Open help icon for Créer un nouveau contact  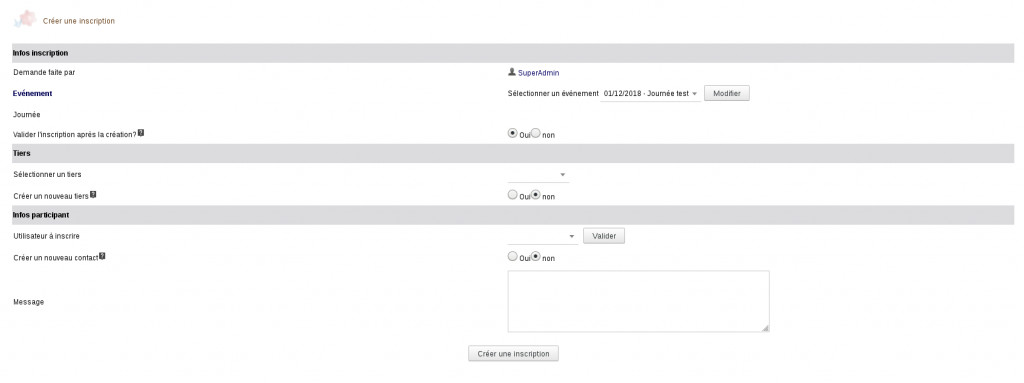coord(102,257)
